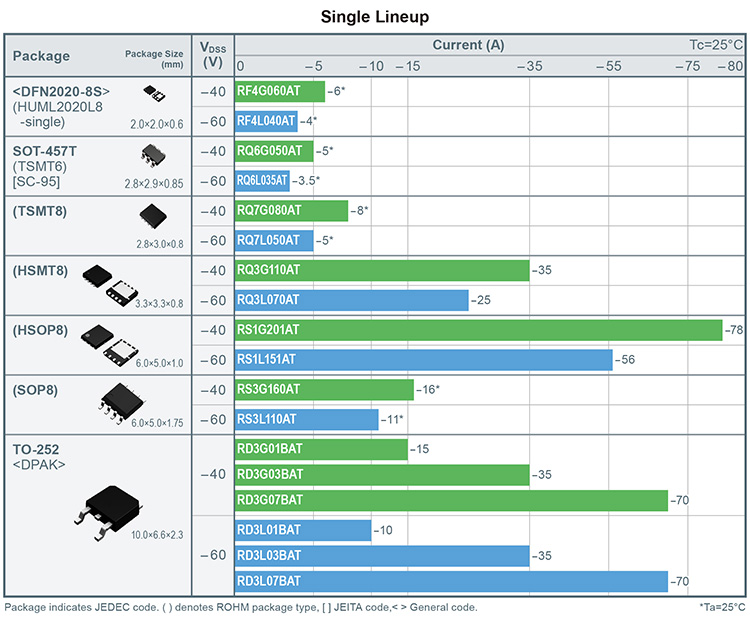750x618 pixels.
Task: Click the TO-252 DPAK package image
Action: [x=108, y=512]
